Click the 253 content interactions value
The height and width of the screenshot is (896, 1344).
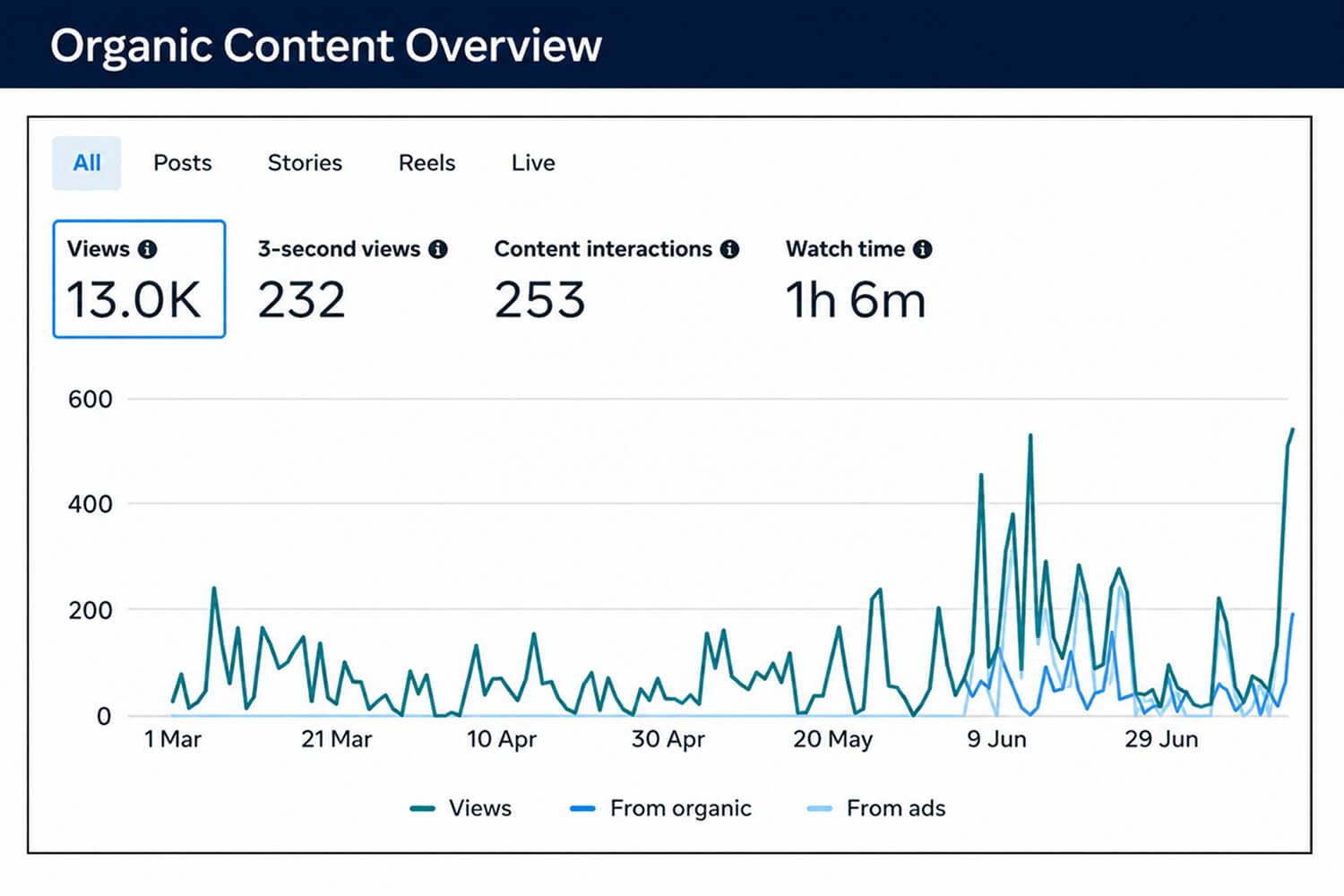539,300
